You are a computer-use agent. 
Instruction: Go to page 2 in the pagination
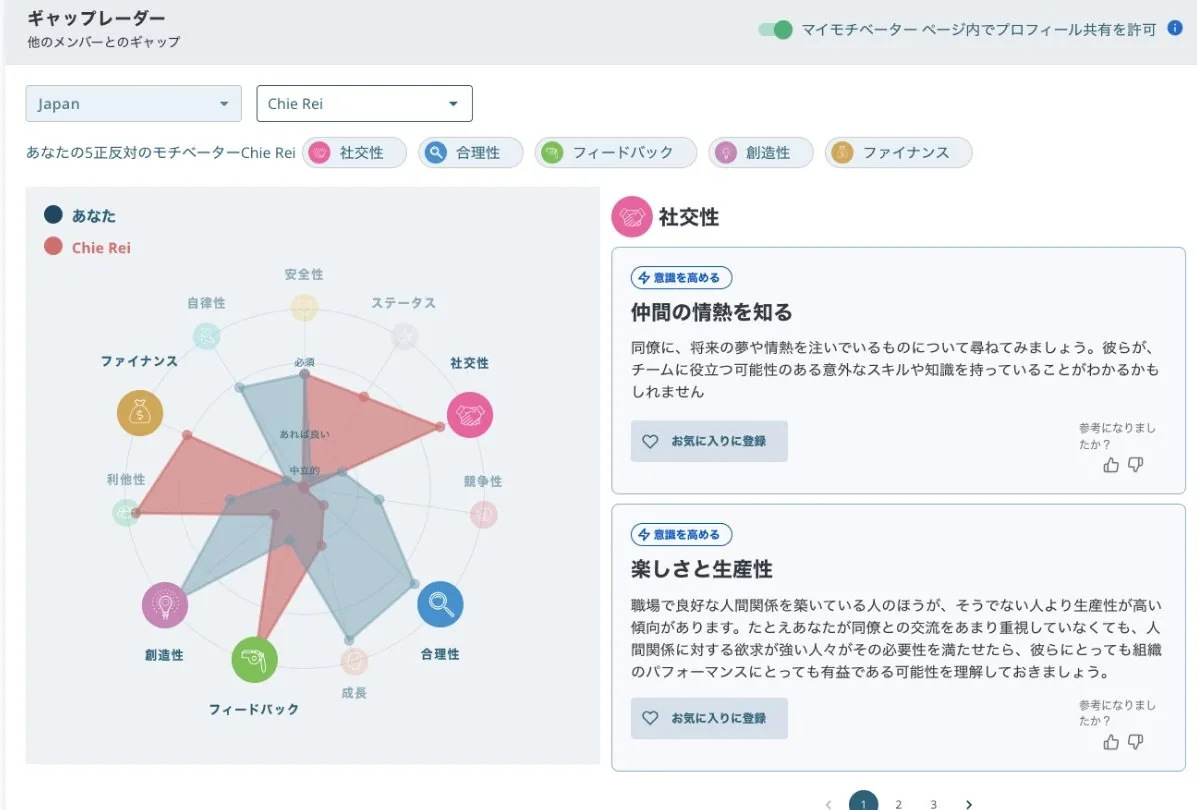(898, 803)
